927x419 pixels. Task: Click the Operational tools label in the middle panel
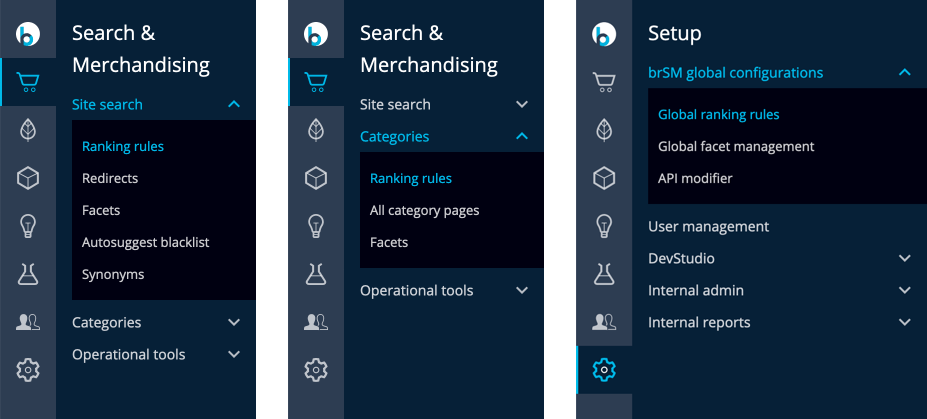(416, 291)
